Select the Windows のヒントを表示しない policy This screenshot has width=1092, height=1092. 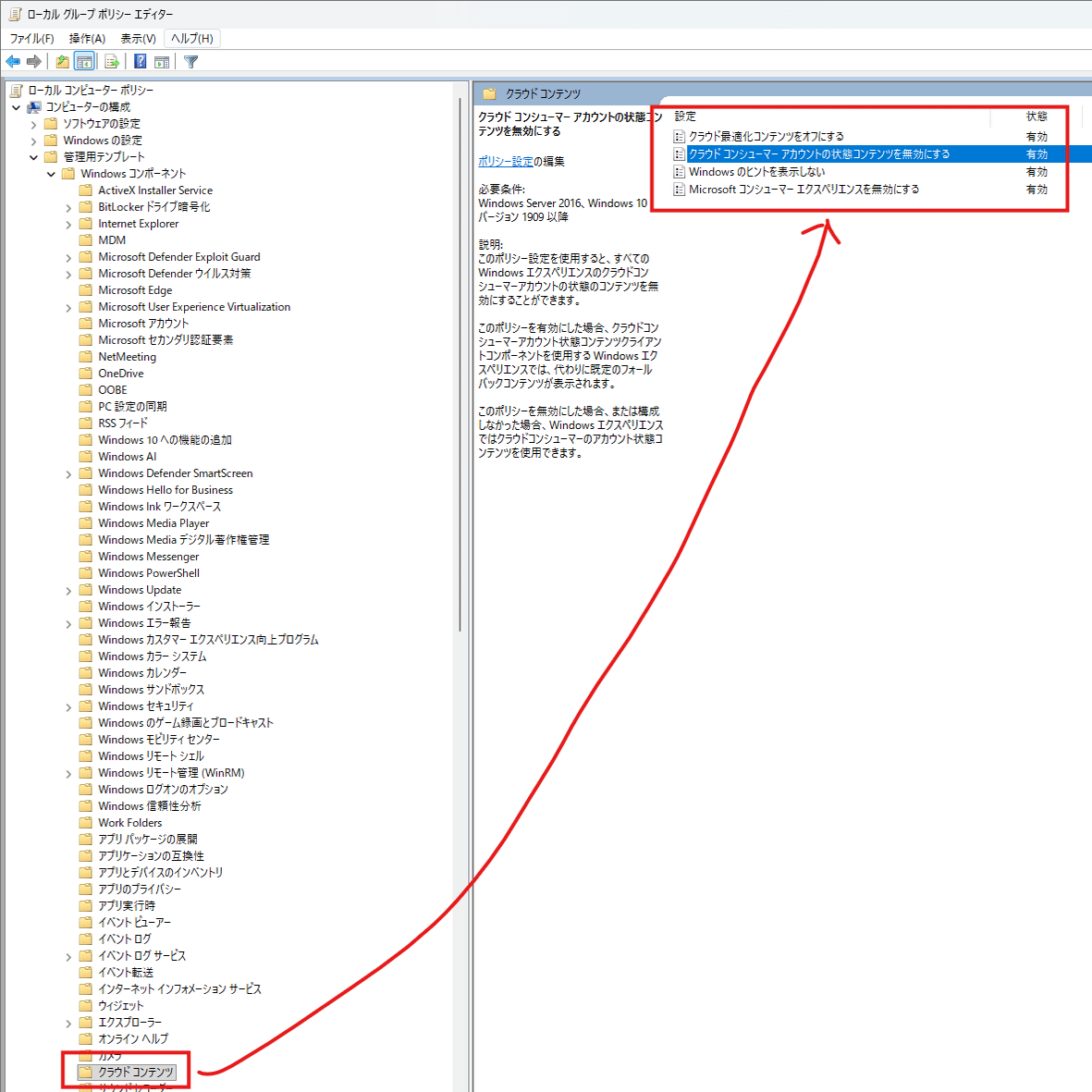[757, 171]
